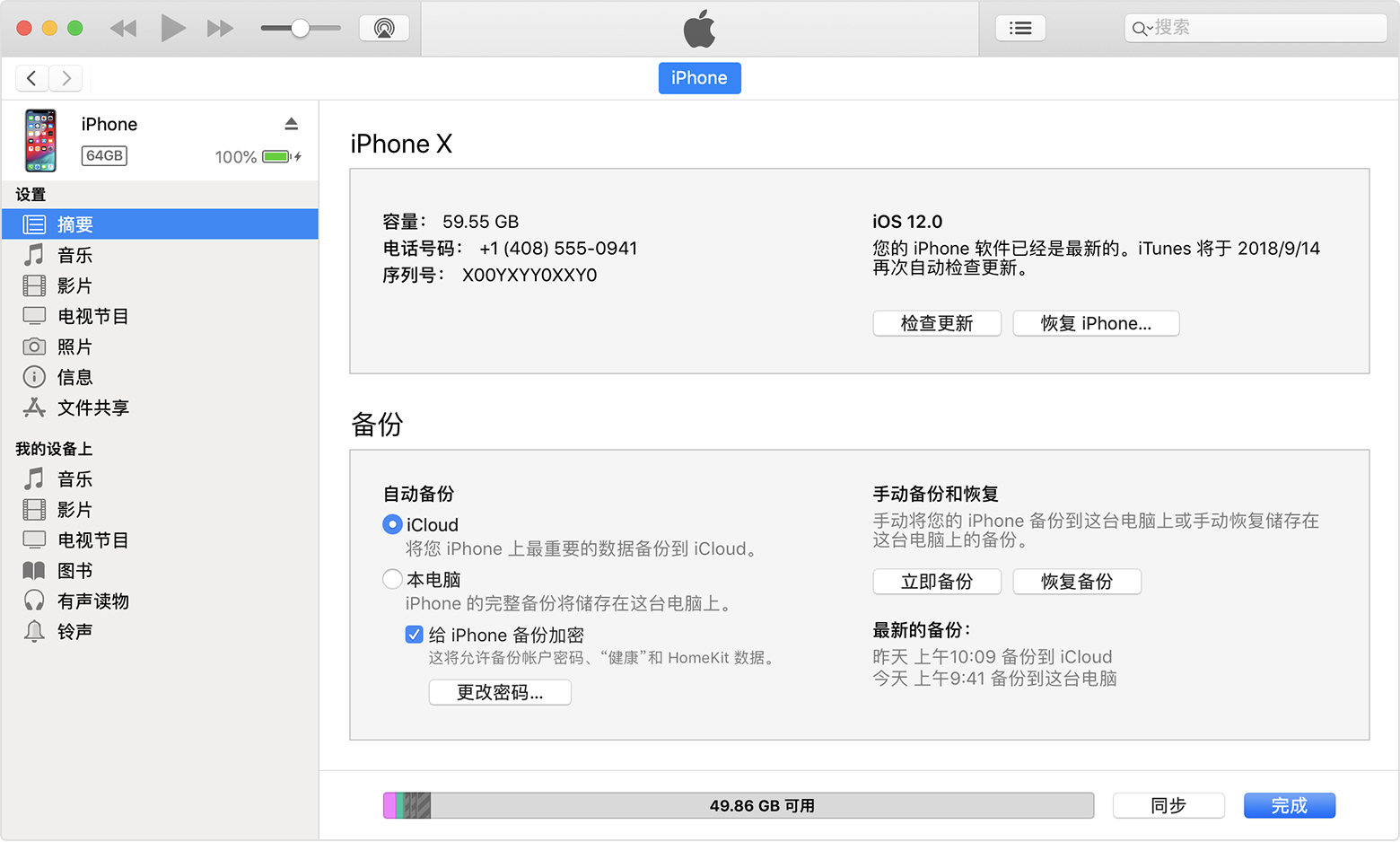Adjust the volume slider knob

click(301, 28)
